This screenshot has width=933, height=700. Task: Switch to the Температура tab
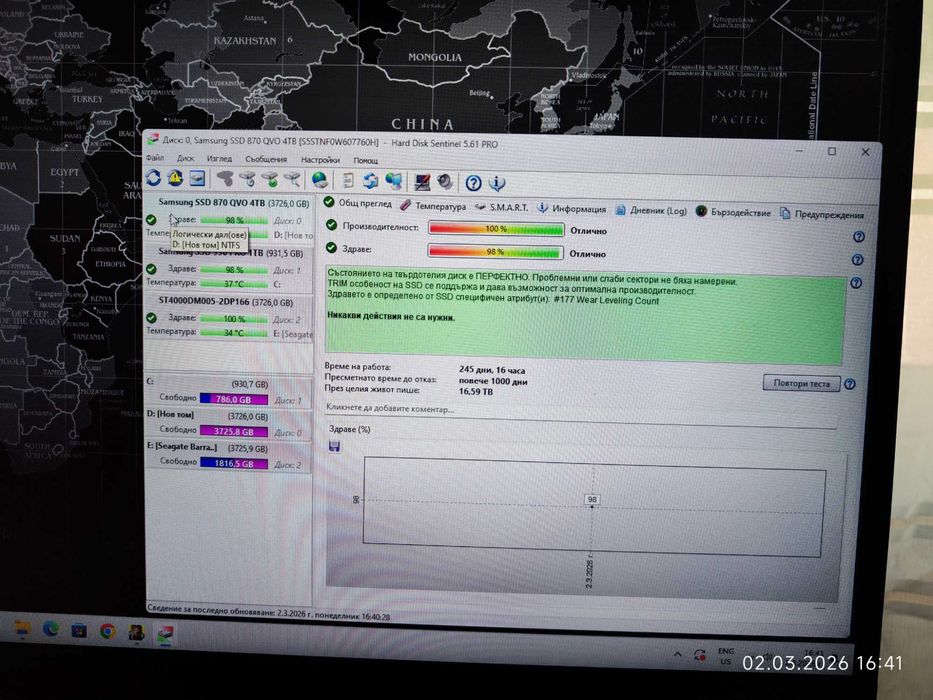[x=433, y=206]
